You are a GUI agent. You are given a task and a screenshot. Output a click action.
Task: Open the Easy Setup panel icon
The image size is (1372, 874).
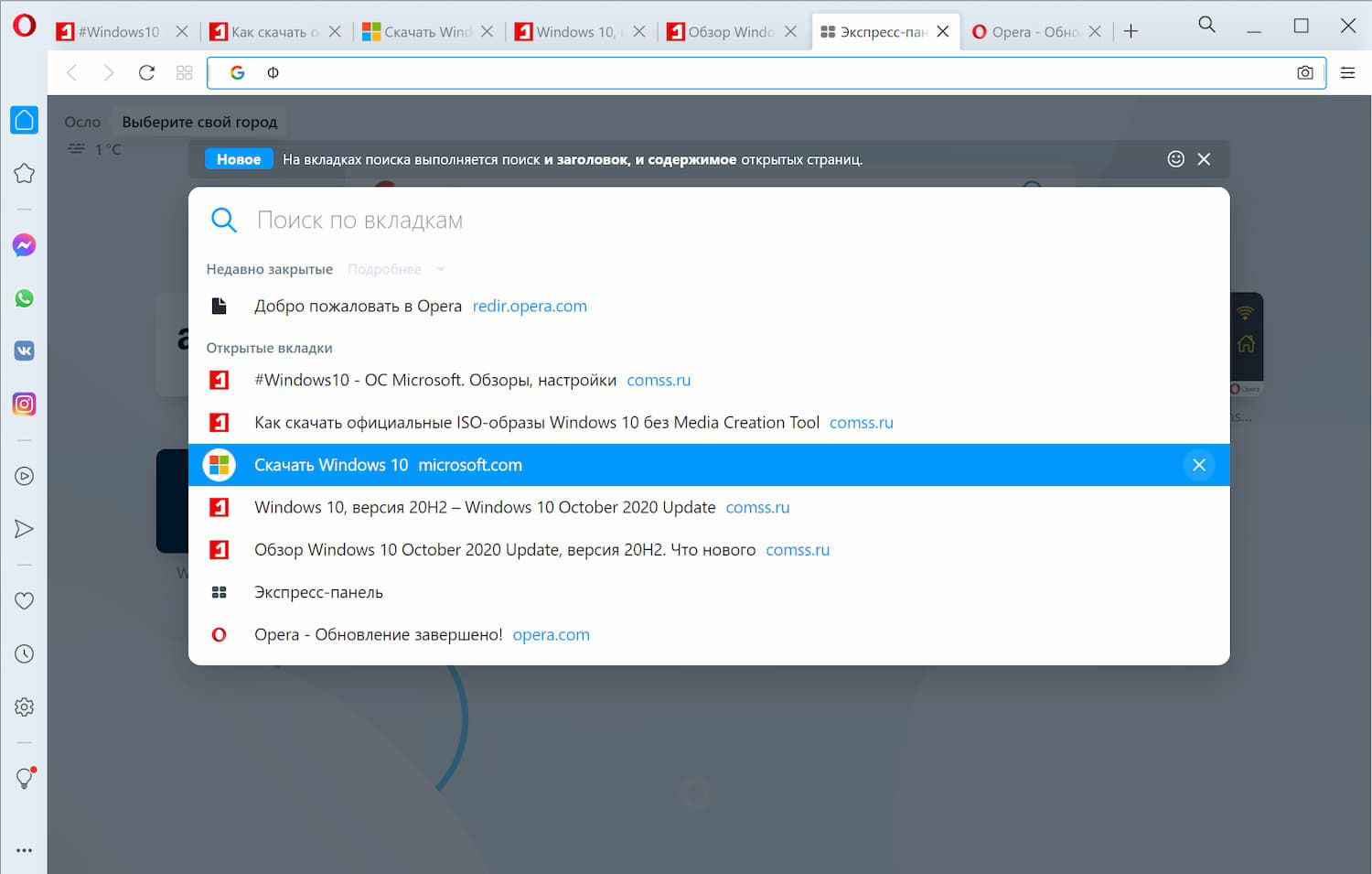point(1347,72)
